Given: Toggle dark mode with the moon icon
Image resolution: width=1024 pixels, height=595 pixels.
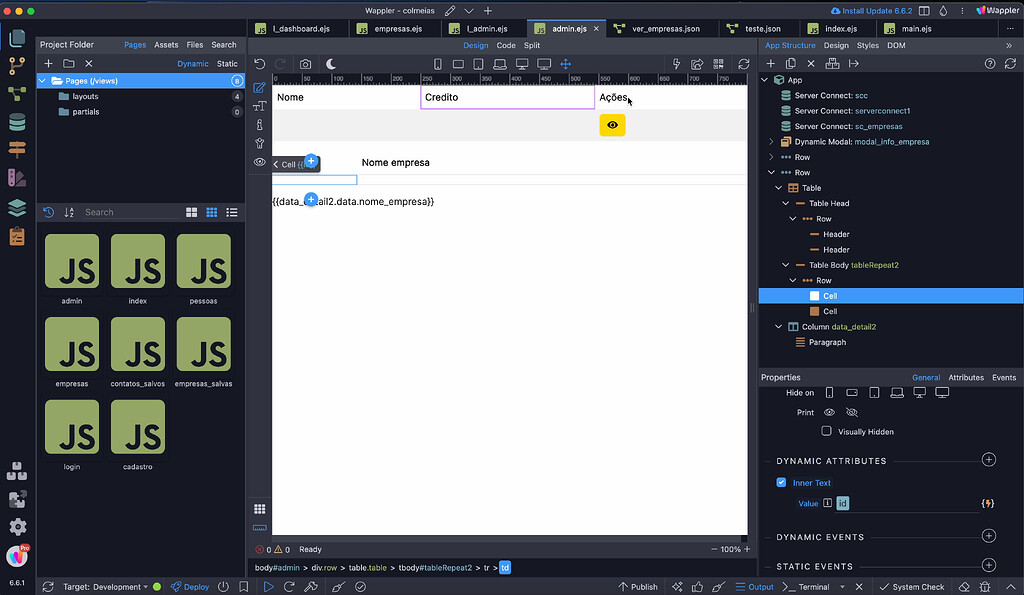Looking at the screenshot, I should pos(329,62).
